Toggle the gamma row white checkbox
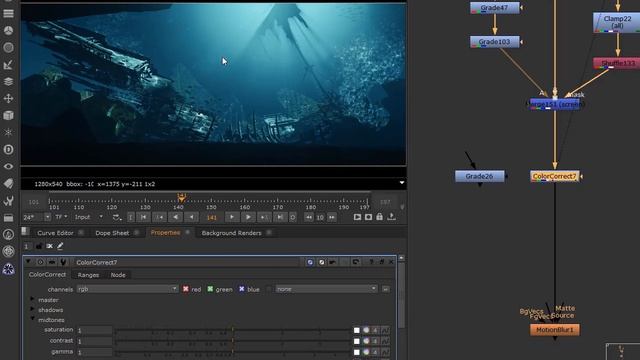The height and width of the screenshot is (360, 640). 357,352
